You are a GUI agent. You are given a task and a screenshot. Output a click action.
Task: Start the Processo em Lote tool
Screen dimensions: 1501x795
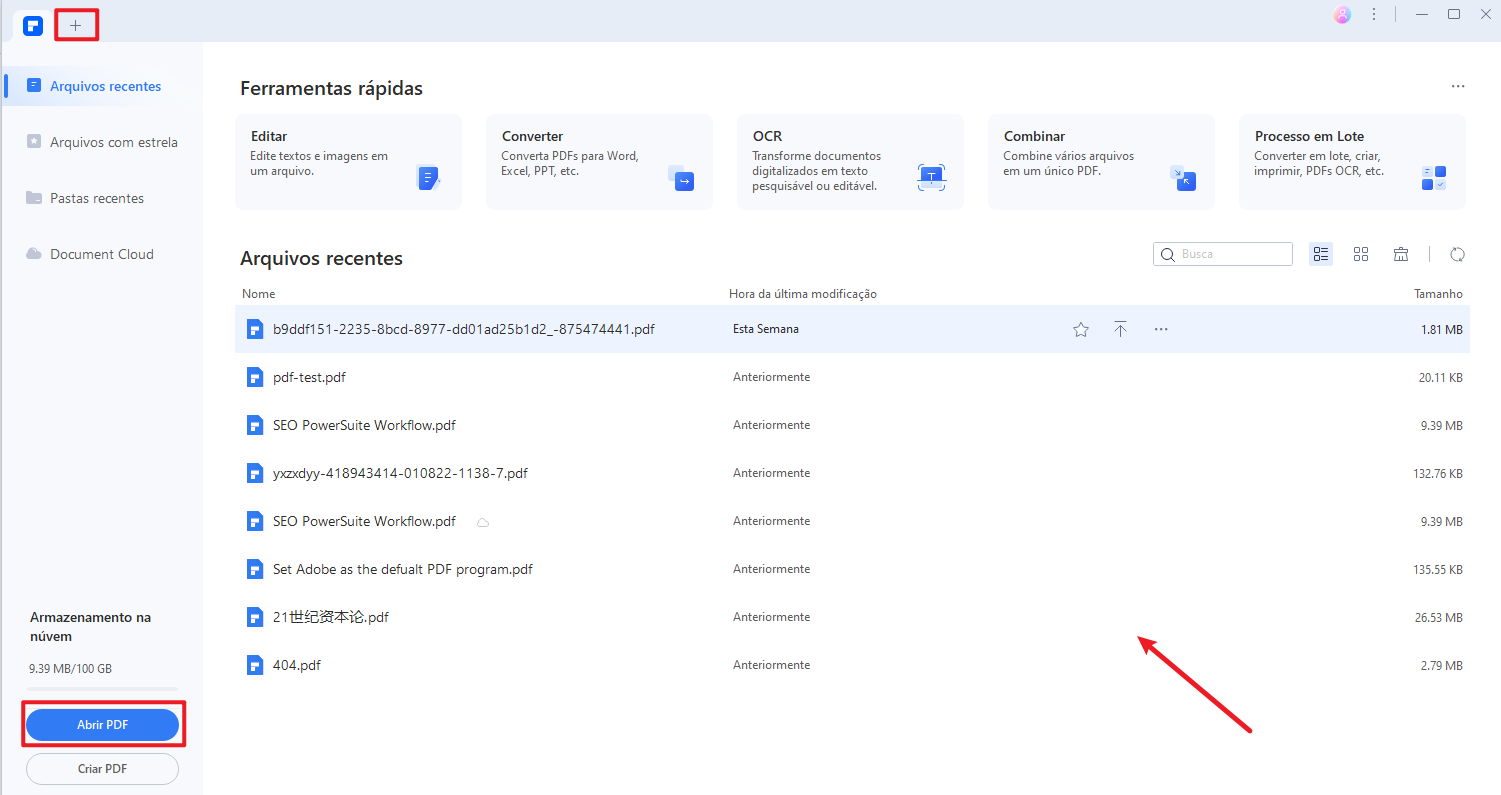point(1351,161)
